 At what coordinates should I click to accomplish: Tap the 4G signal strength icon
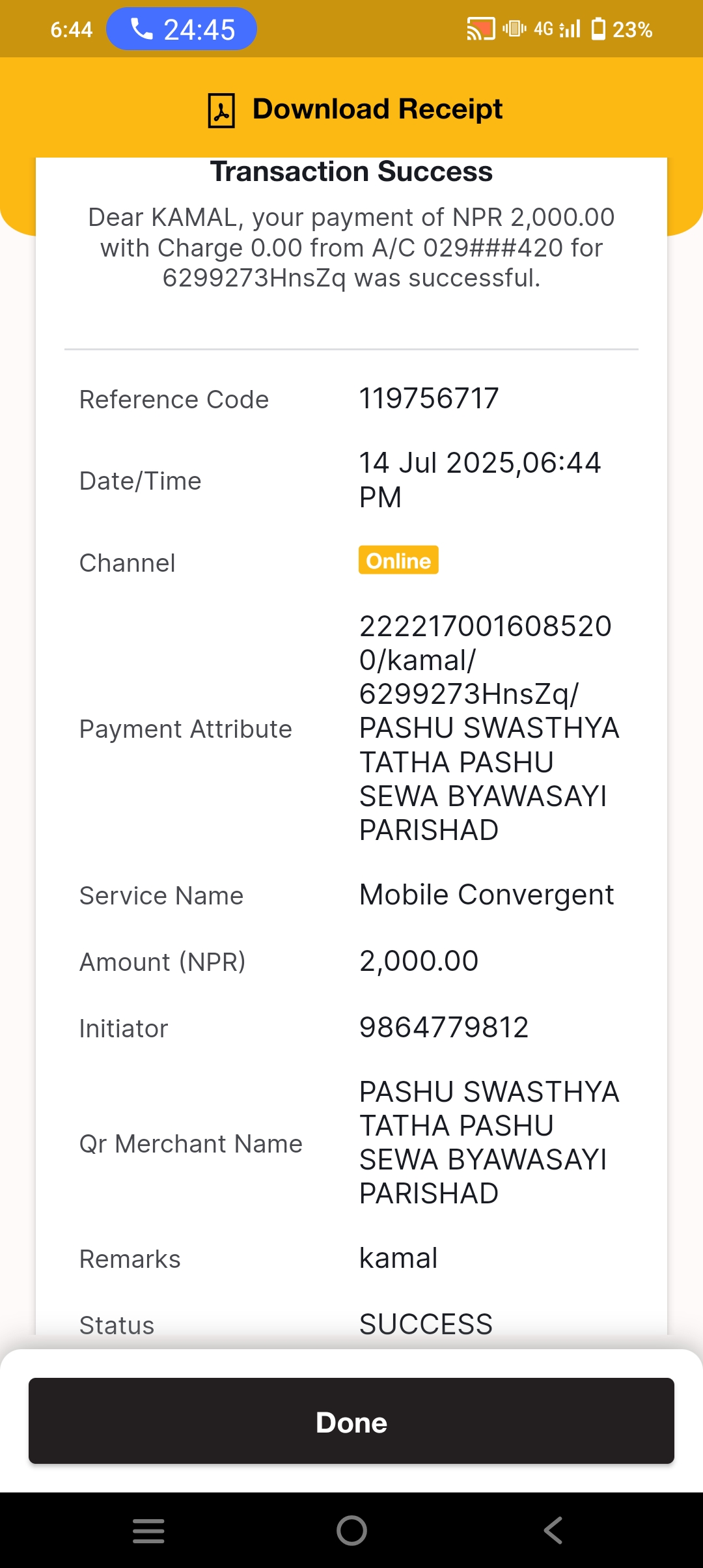[x=557, y=29]
